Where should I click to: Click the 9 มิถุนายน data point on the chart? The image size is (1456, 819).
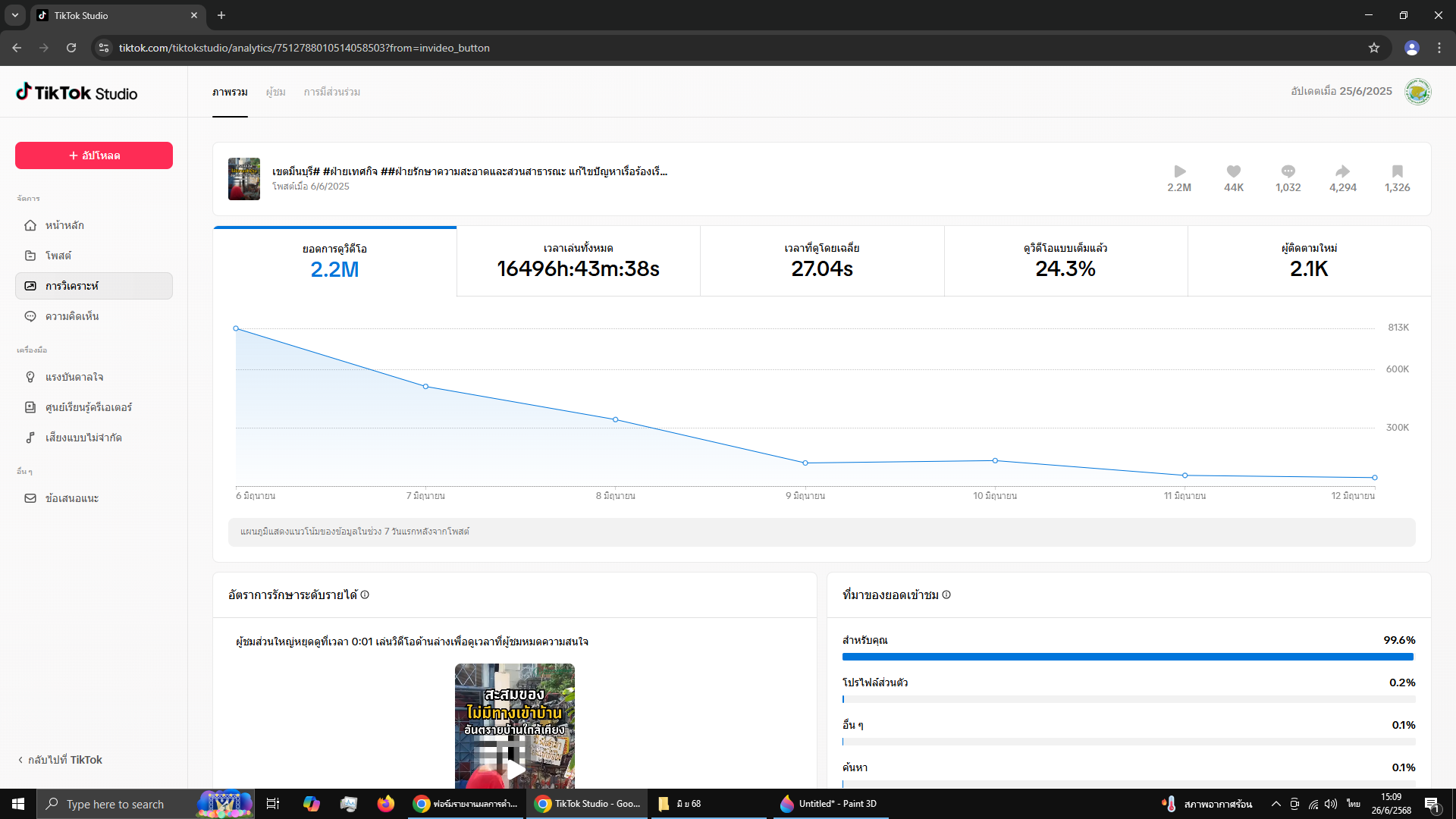tap(805, 463)
